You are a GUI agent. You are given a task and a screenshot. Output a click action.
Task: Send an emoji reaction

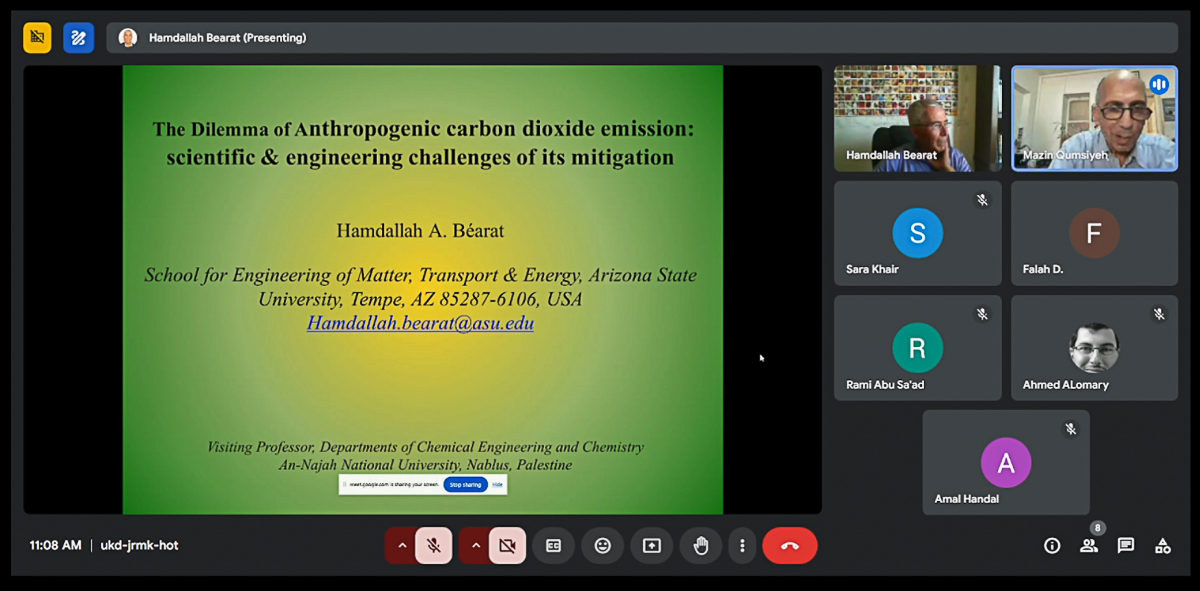(602, 546)
